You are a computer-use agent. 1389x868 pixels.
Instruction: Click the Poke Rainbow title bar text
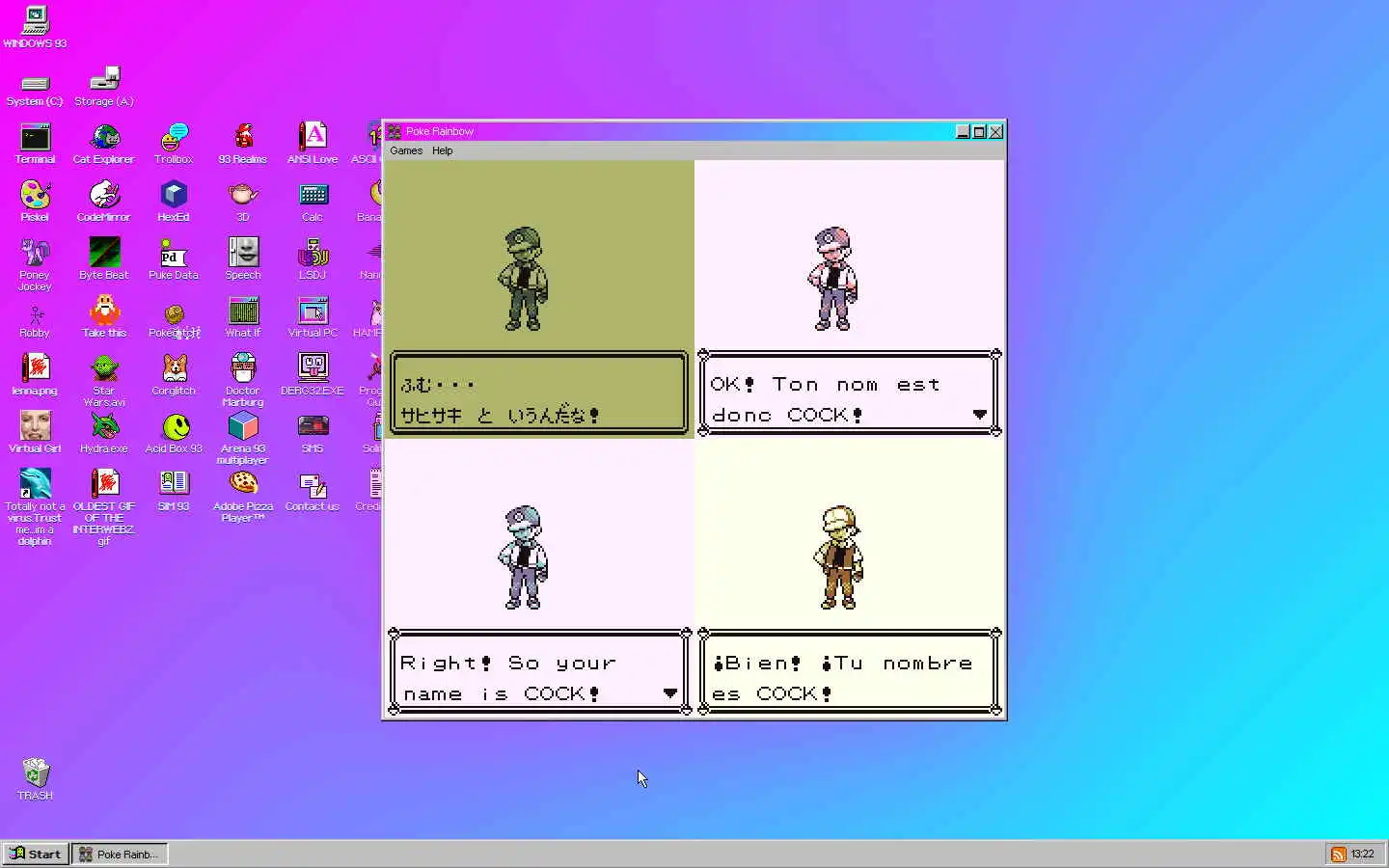tap(440, 132)
